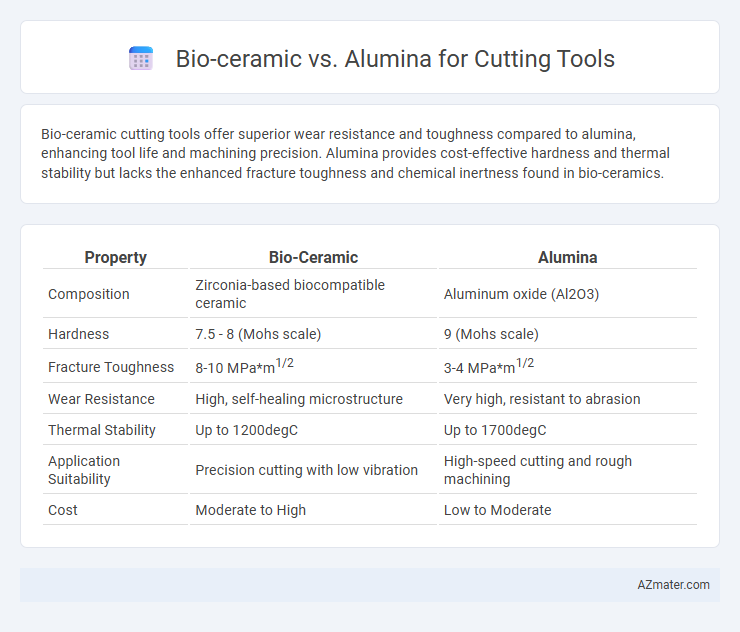Click 'High-speed cutting and rough machining' cell

[x=538, y=470]
